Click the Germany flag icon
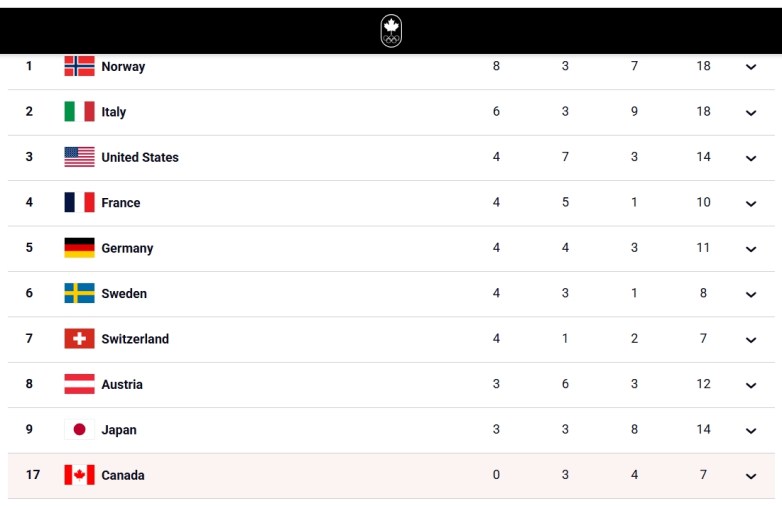 pos(79,248)
